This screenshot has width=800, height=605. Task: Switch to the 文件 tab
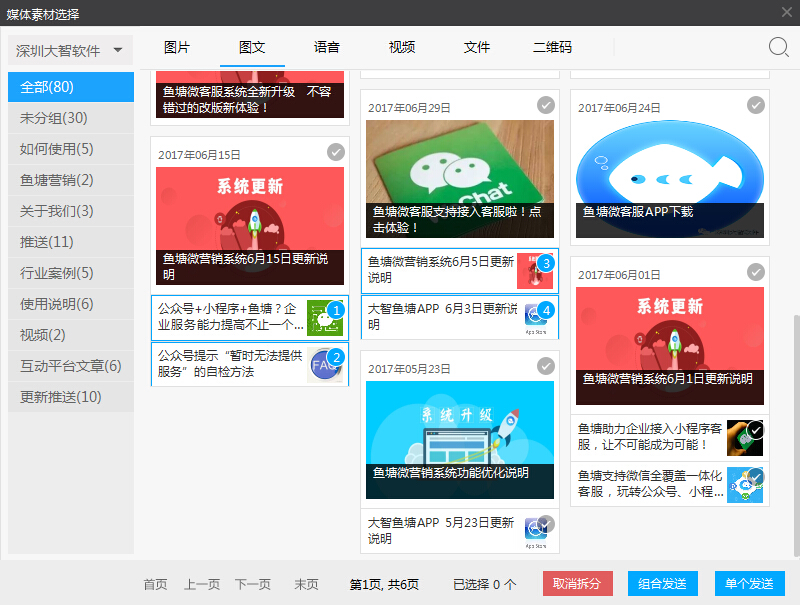[477, 47]
